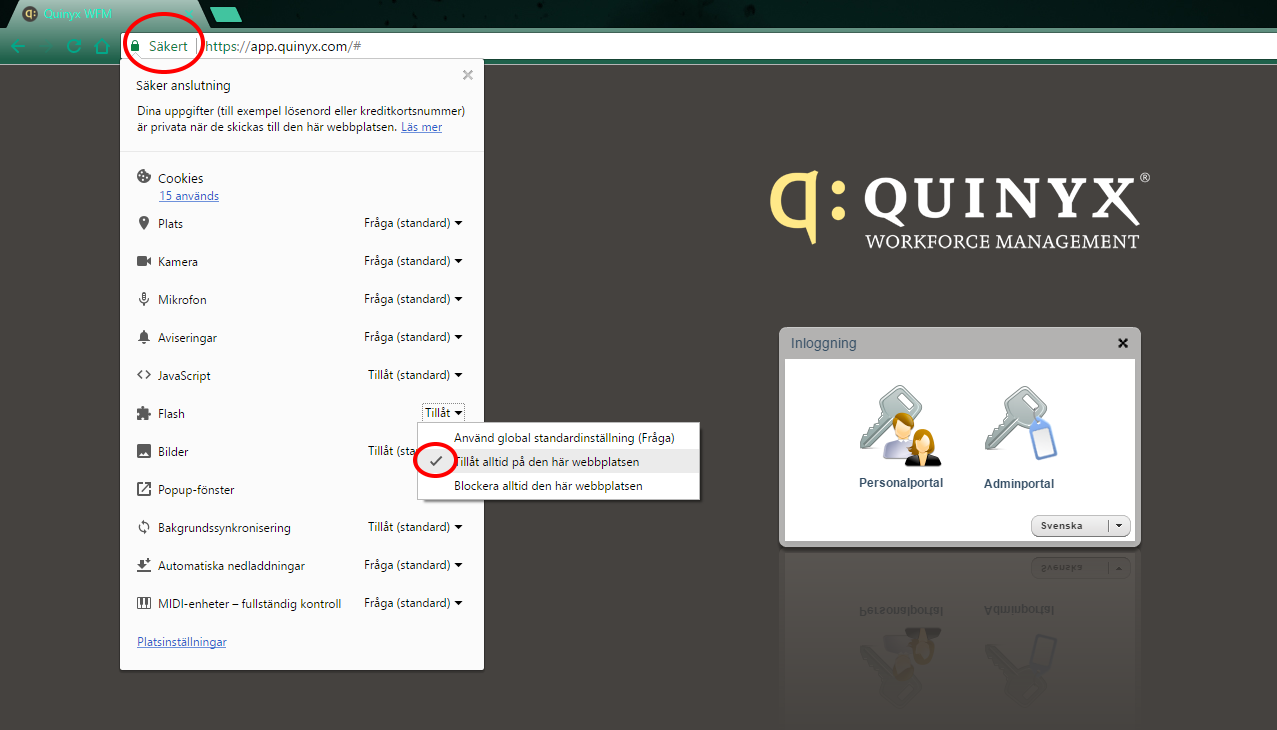Click the Popup-fönster icon
The width and height of the screenshot is (1277, 730).
pos(144,489)
